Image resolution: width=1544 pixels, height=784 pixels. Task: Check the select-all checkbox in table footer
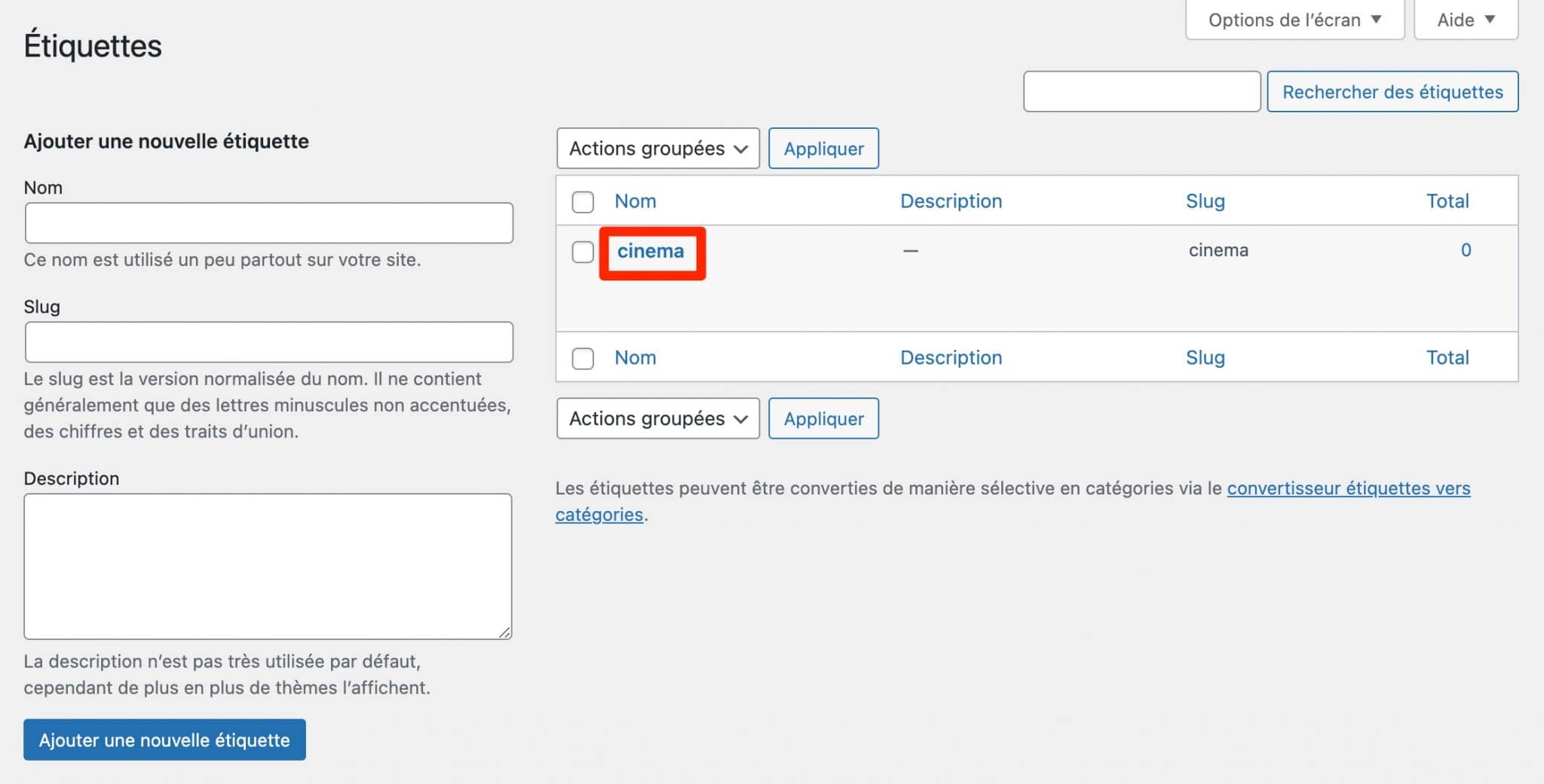(x=582, y=358)
